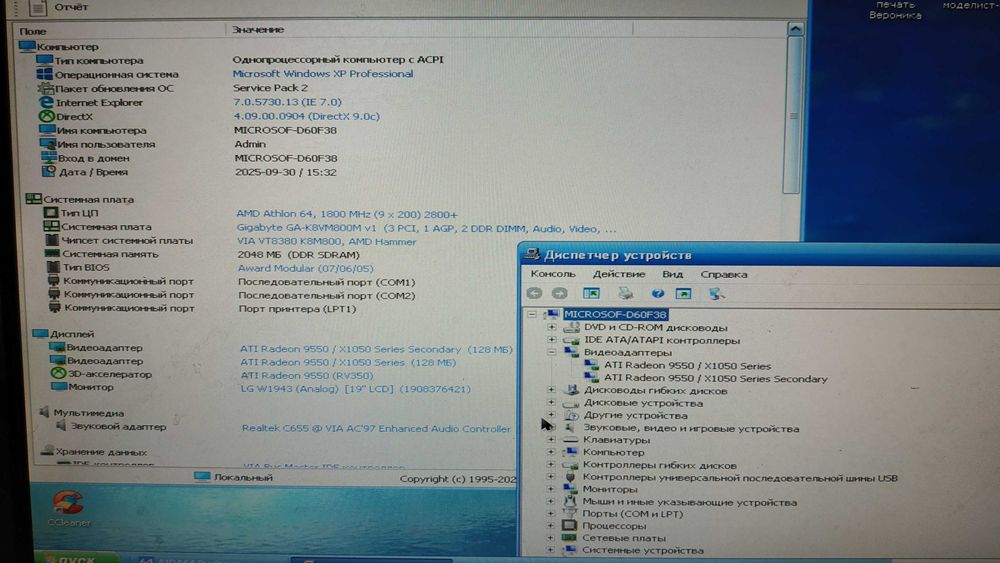The height and width of the screenshot is (563, 1000).
Task: Click the Мультимедиа group row
Action: pyautogui.click(x=81, y=413)
